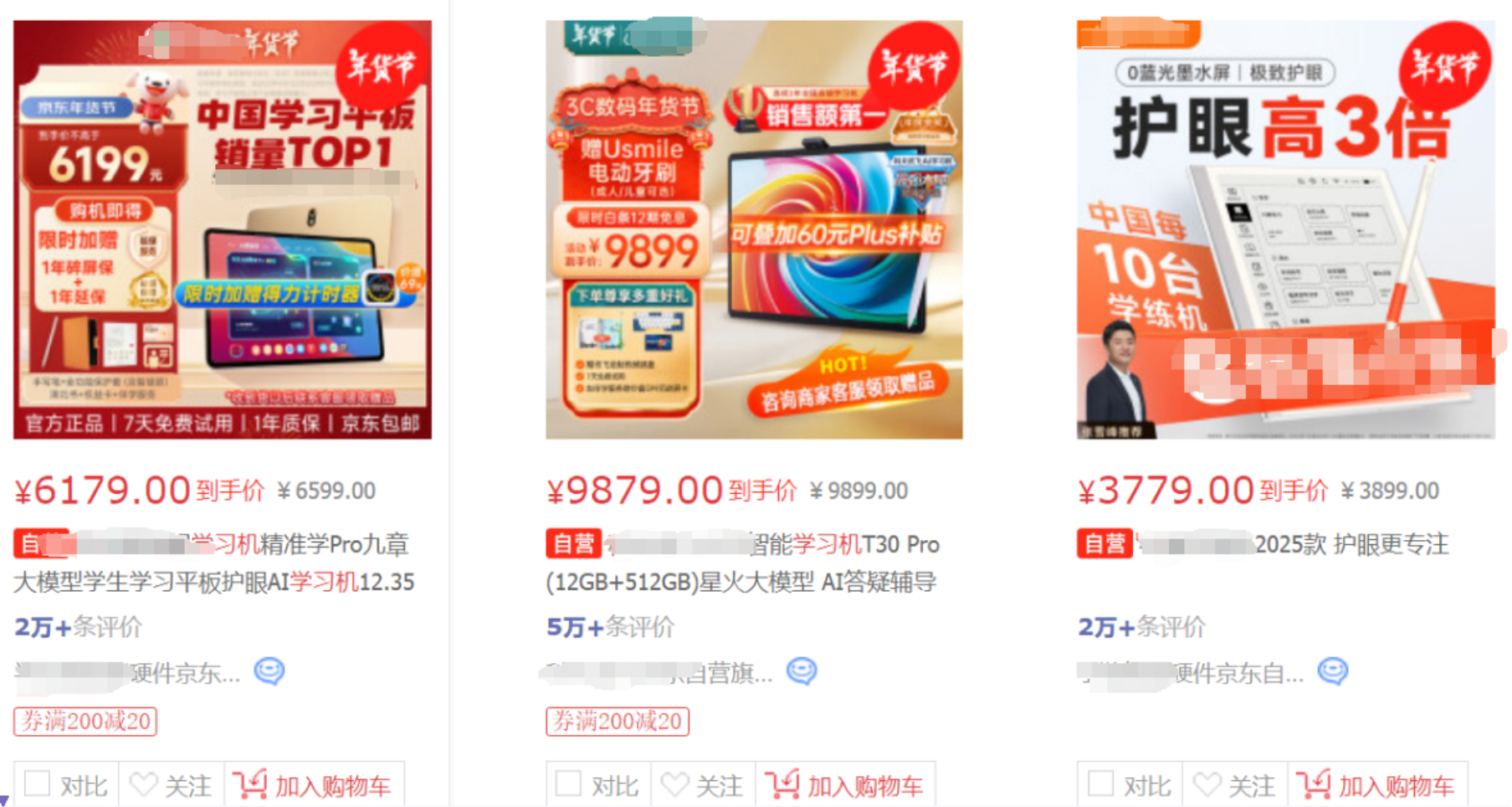The image size is (1512, 807).
Task: Click 券满200减20 coupon under first product
Action: [x=85, y=721]
